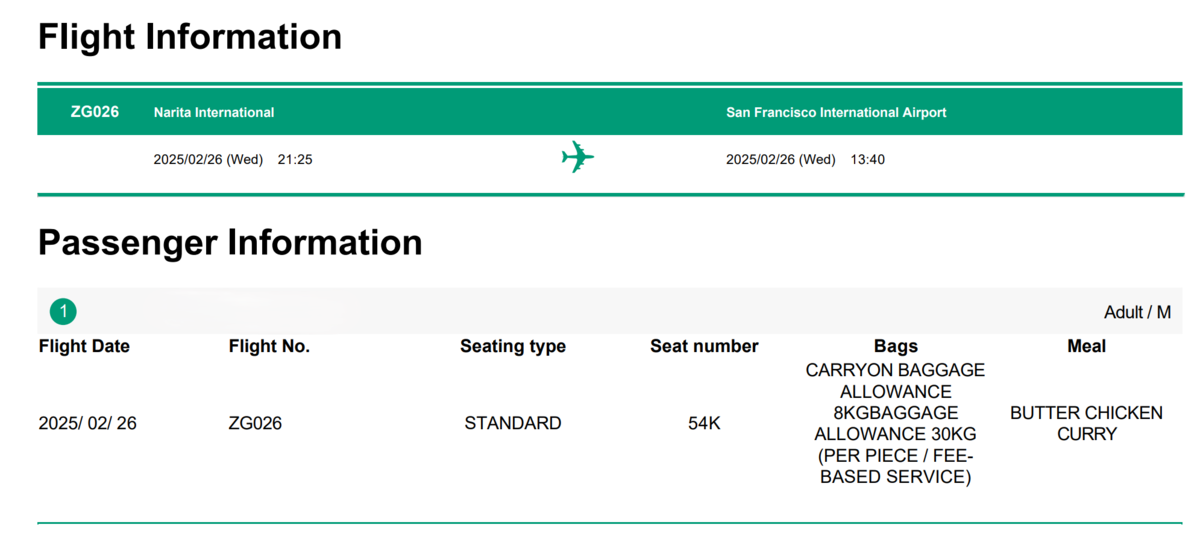Select departure time 21:25
Image resolution: width=1200 pixels, height=545 pixels.
pos(295,159)
